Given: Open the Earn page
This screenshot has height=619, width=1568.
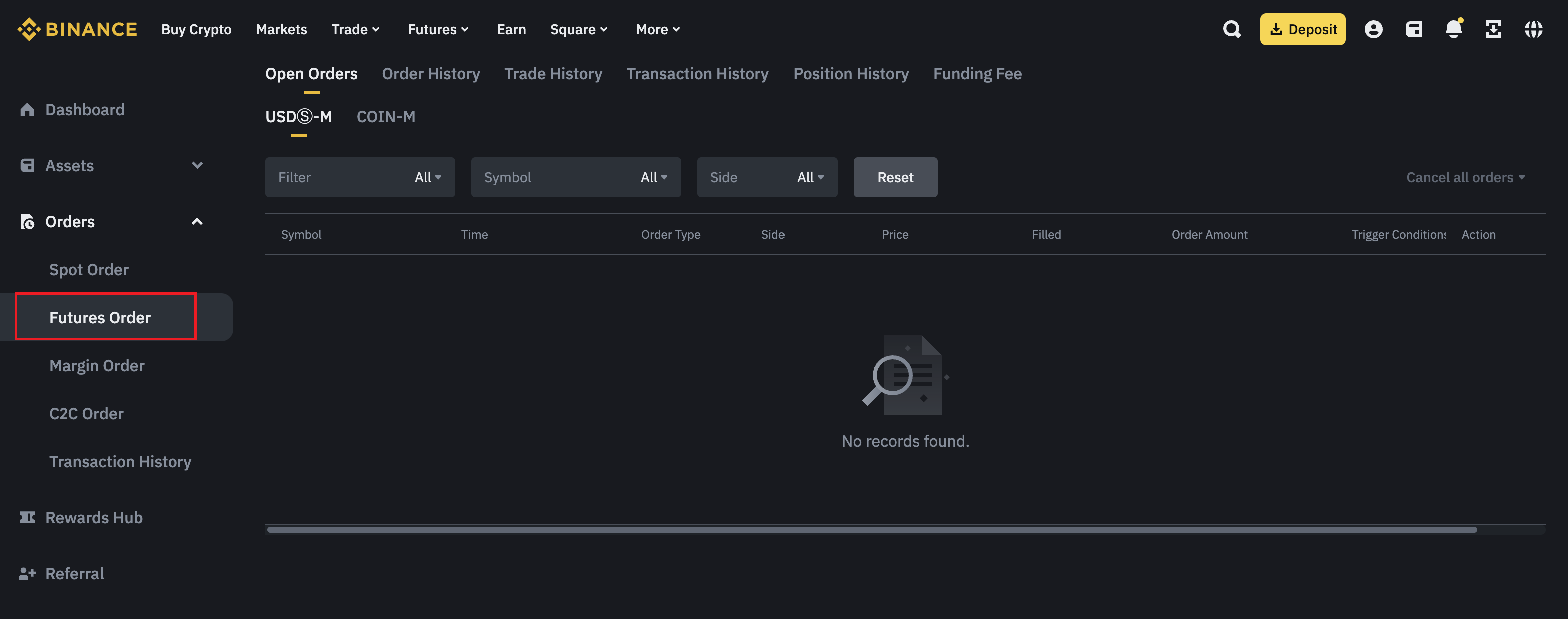Looking at the screenshot, I should pos(511,29).
